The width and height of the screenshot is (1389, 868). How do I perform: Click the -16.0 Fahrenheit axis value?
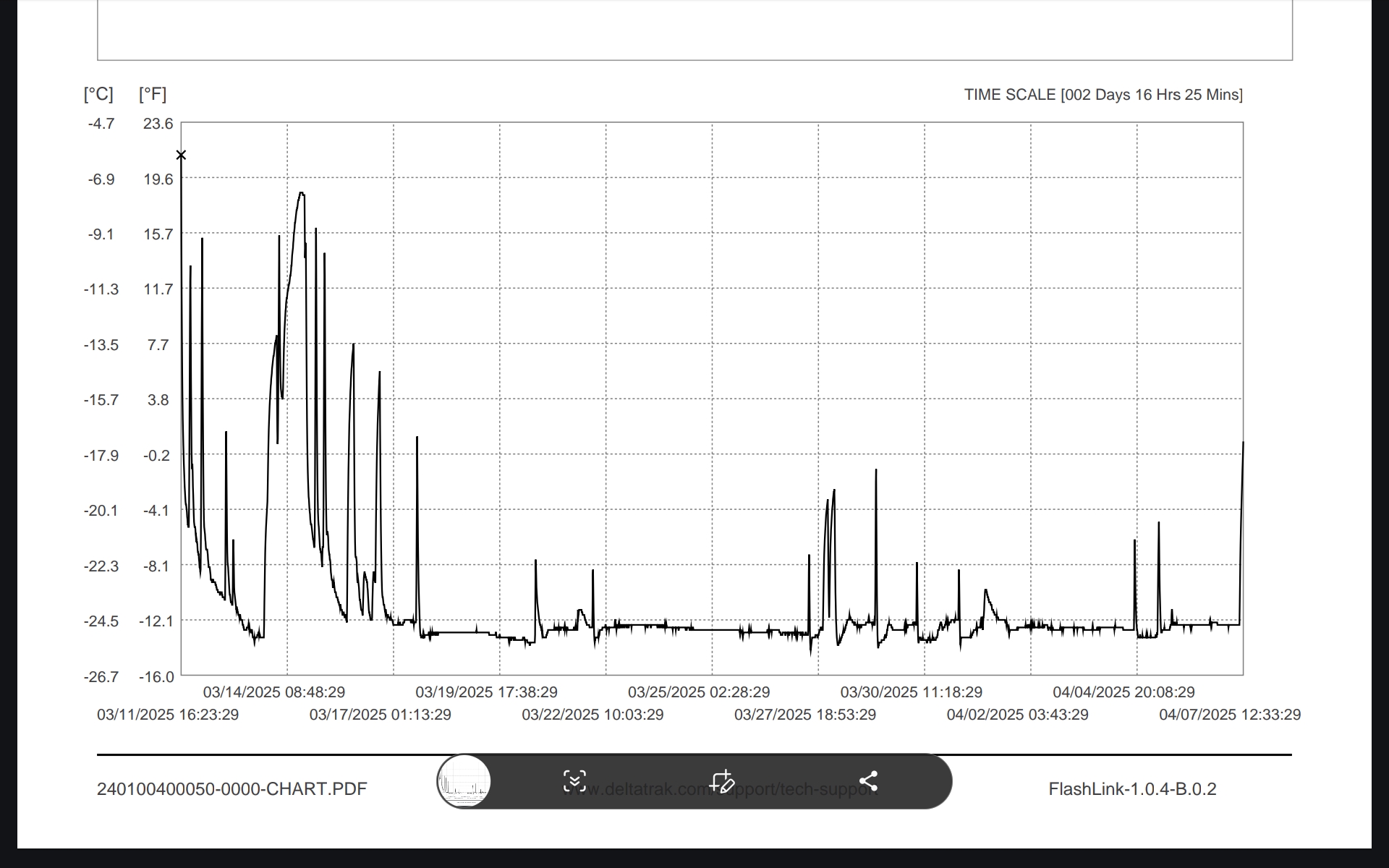(x=156, y=677)
